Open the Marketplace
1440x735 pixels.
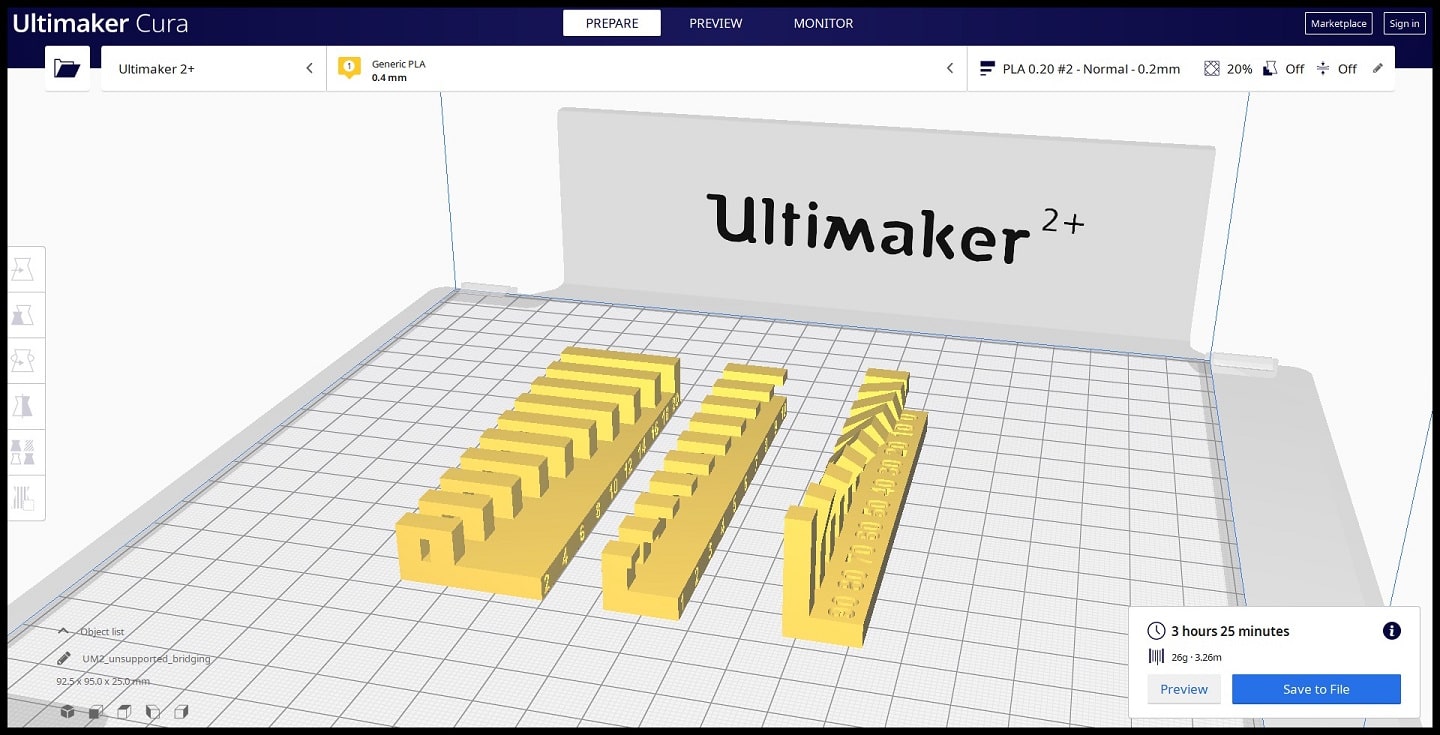pos(1339,24)
